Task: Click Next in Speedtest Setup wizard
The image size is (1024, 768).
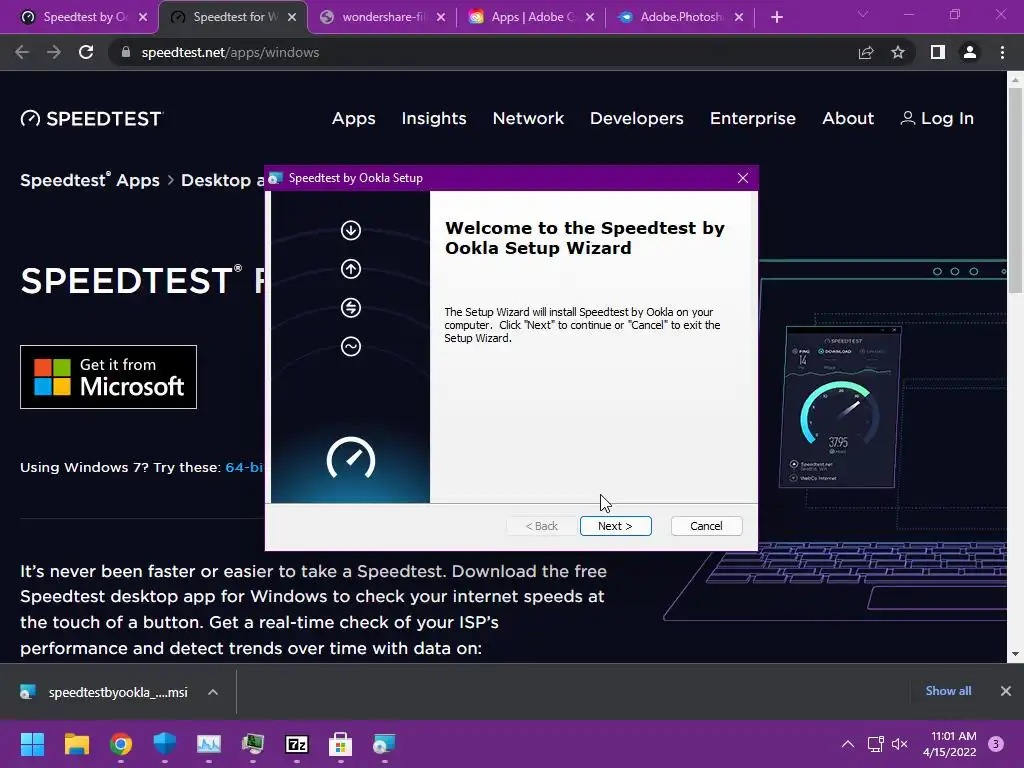Action: click(615, 526)
